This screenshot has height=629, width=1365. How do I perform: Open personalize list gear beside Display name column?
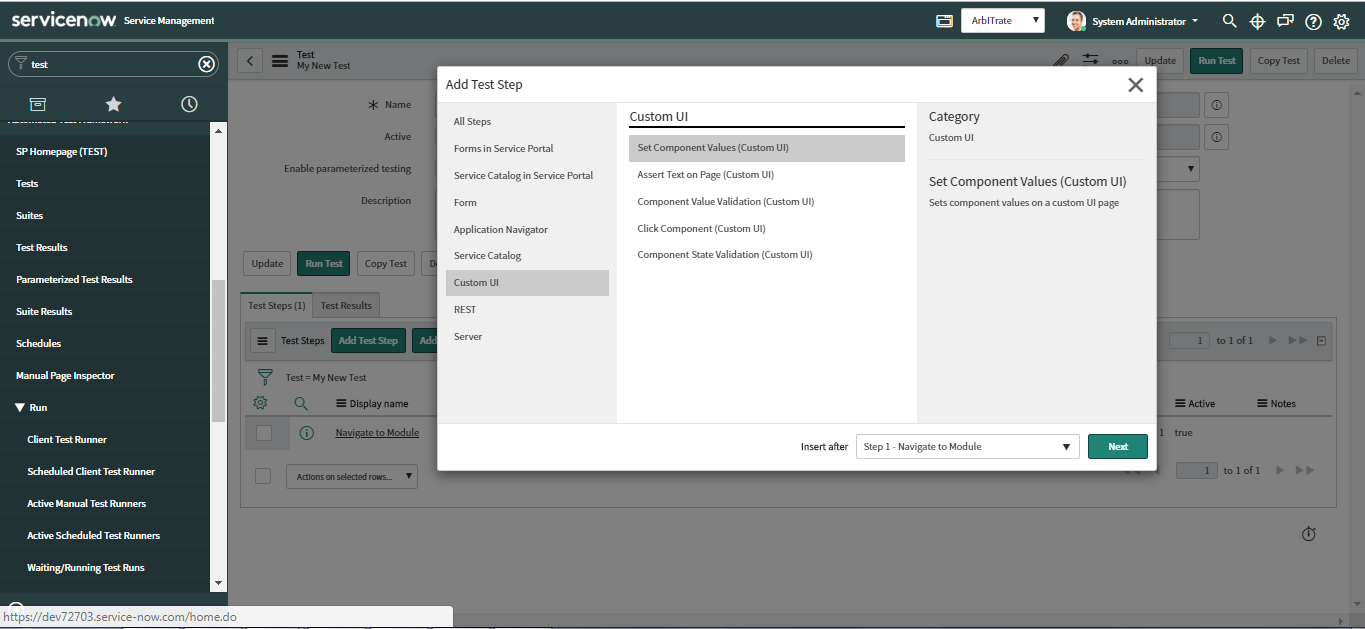262,403
